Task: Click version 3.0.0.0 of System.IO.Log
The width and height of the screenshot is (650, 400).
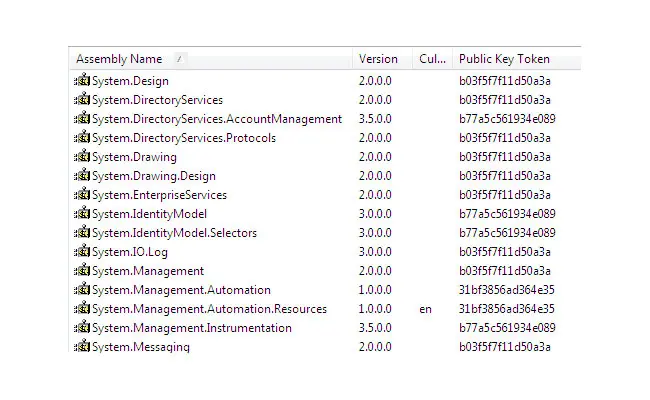Action: (x=375, y=252)
